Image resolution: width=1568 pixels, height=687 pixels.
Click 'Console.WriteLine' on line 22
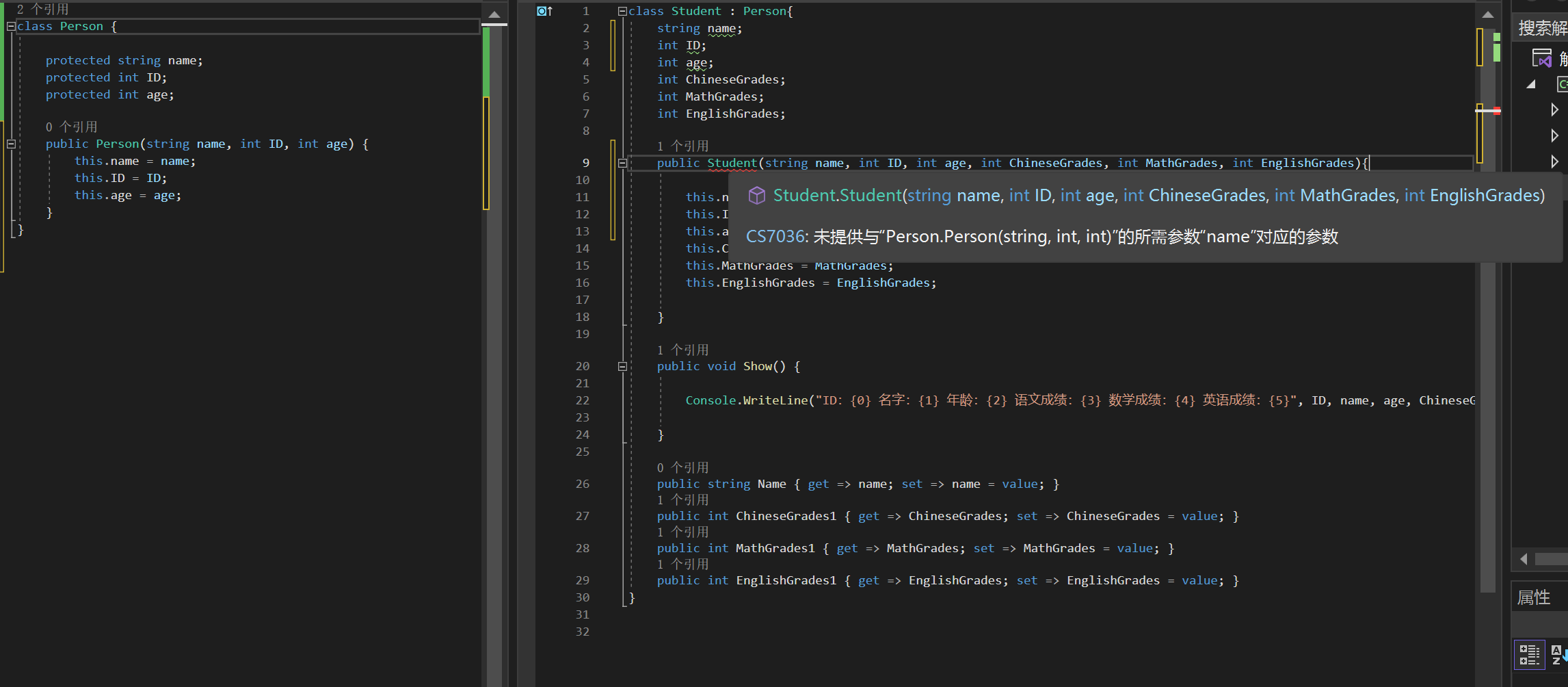747,401
